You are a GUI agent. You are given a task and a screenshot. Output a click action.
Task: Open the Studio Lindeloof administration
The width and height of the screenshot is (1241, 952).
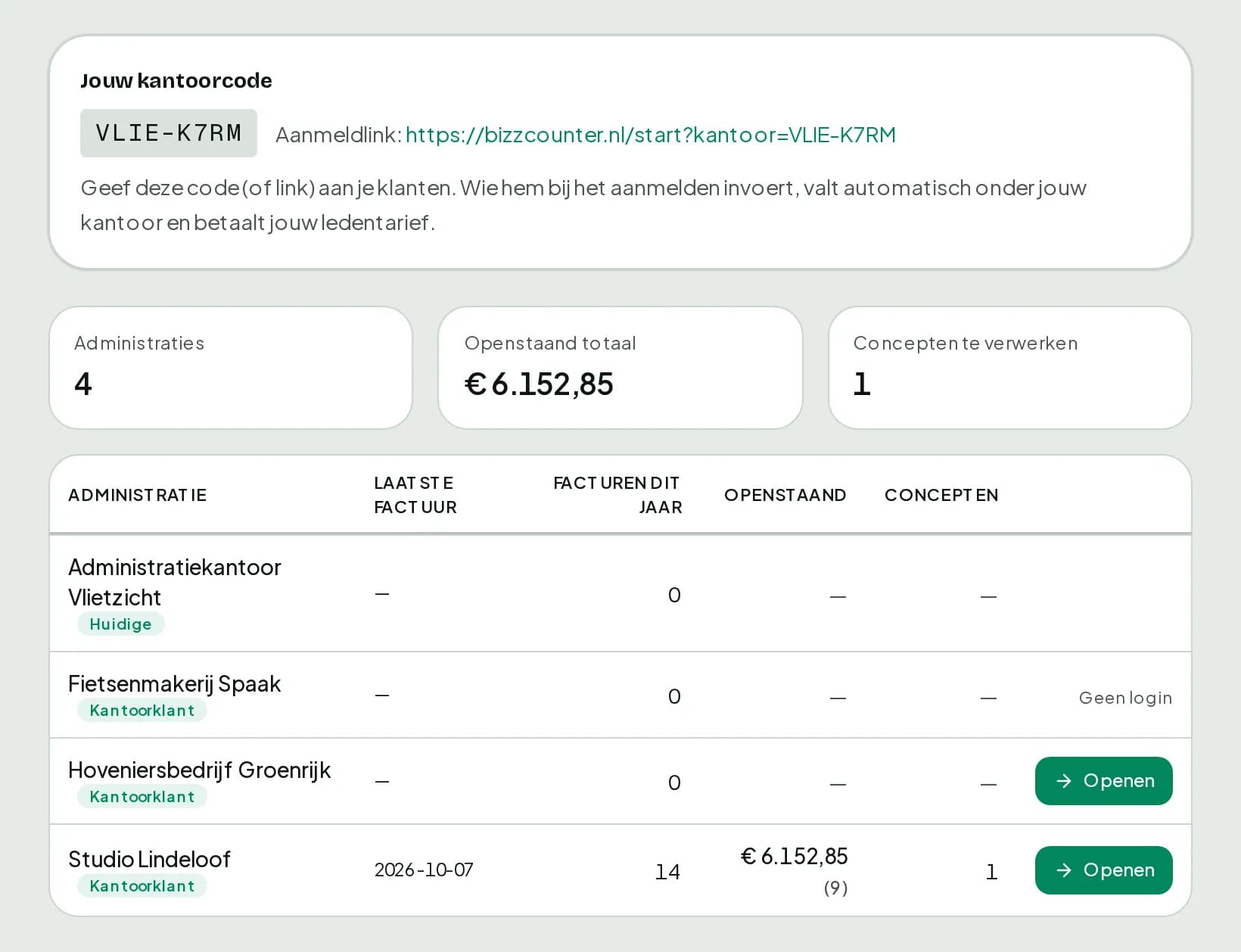click(1103, 870)
